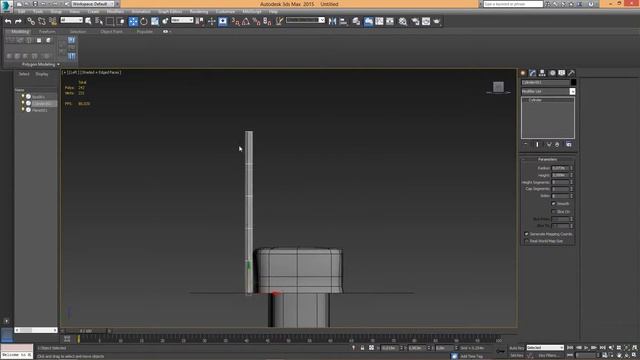Open the Material Editor icon
Image resolution: width=640 pixels, height=360 pixels.
coord(403,21)
